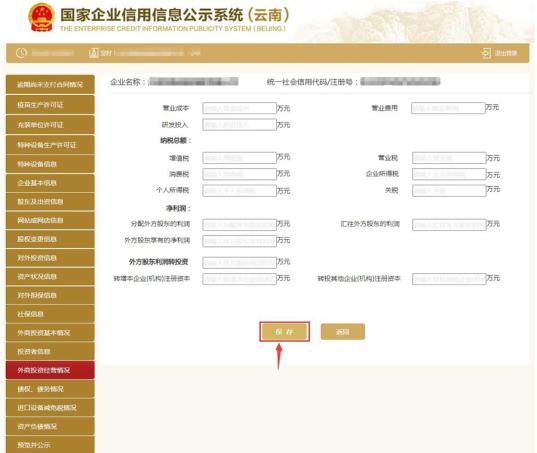This screenshot has height=453, width=537.
Task: Click the 转投其他企业(机构)注册资本 input field
Action: pyautogui.click(x=449, y=279)
